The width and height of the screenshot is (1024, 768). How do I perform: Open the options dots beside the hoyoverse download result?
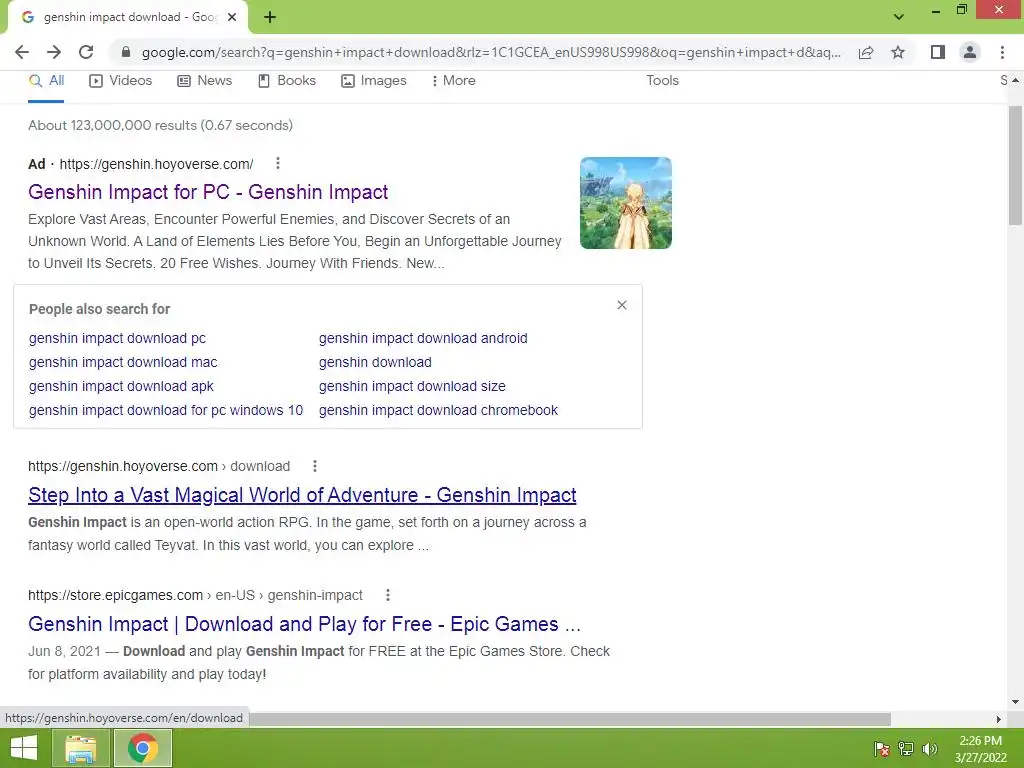[x=315, y=466]
